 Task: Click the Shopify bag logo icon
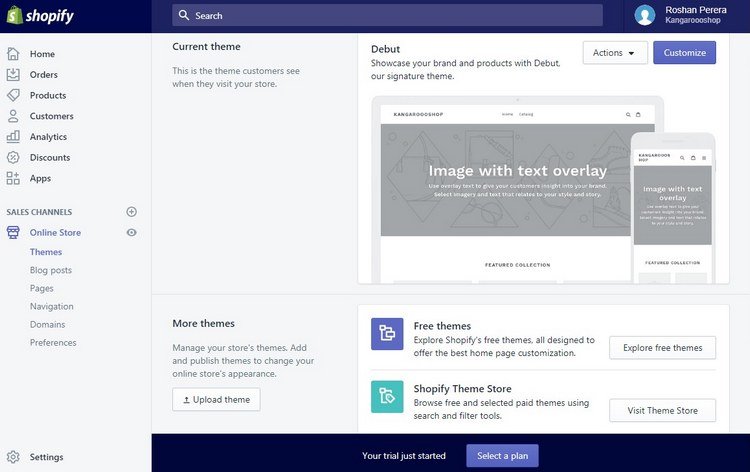(14, 15)
